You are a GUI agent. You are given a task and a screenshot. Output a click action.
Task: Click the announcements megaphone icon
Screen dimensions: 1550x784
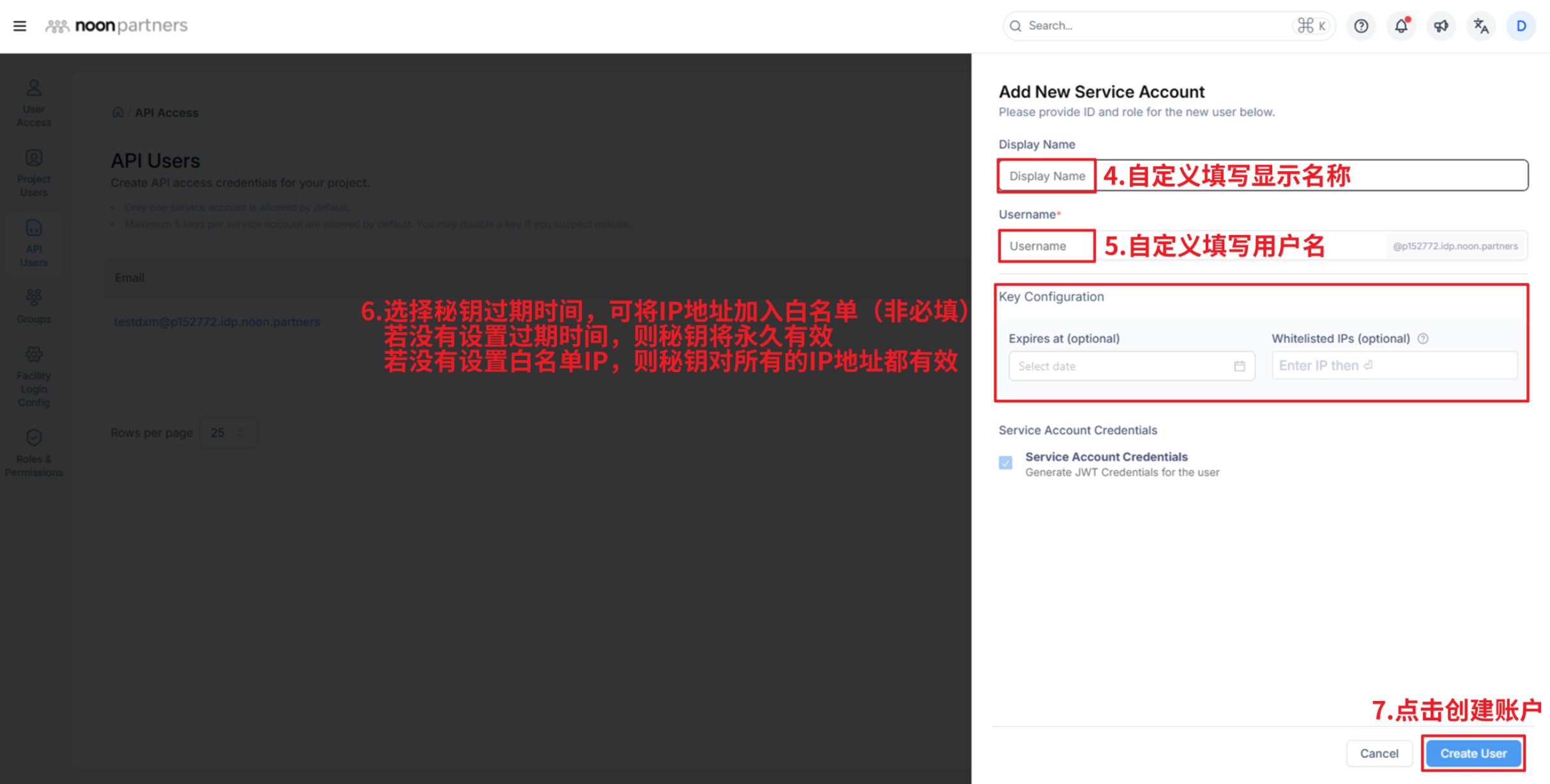pyautogui.click(x=1441, y=26)
